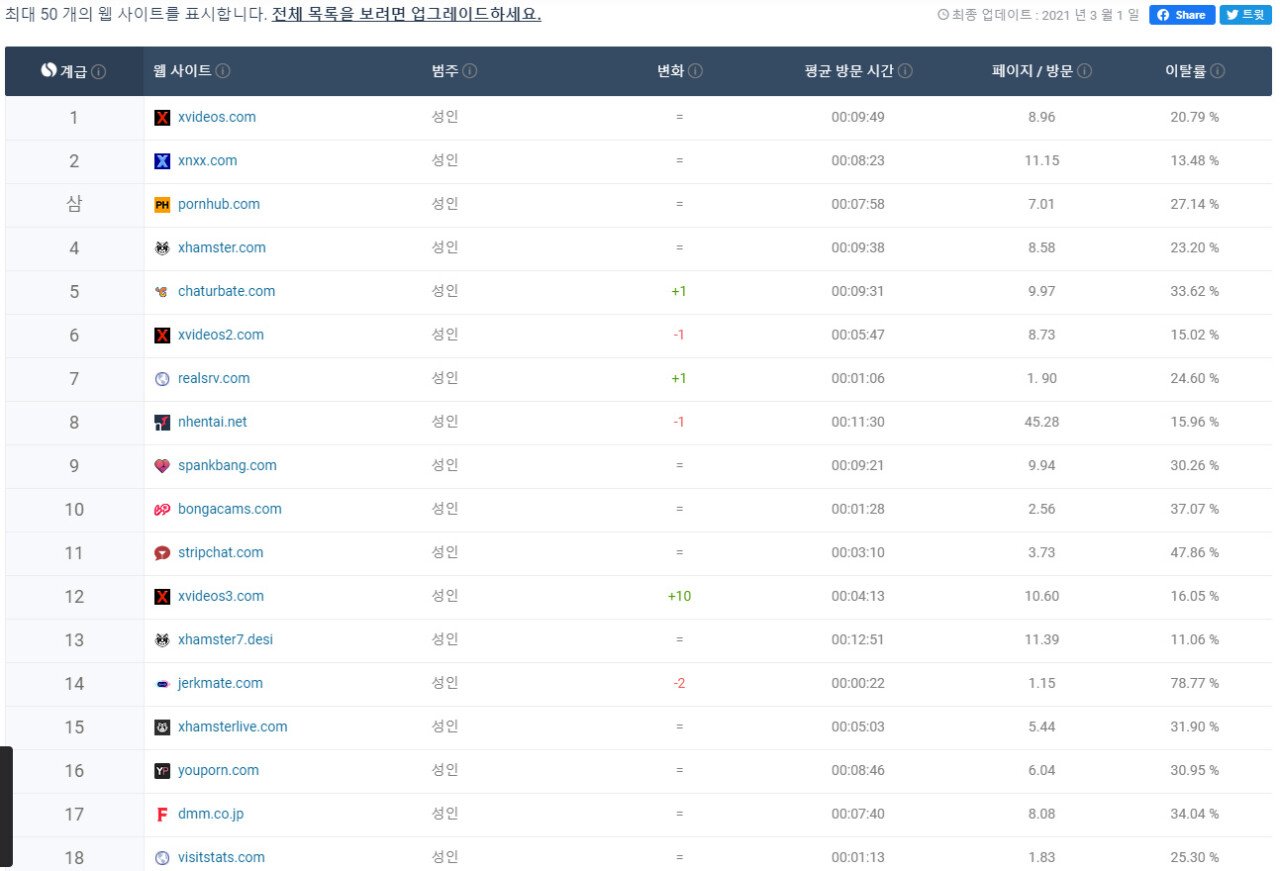
Task: Click the PH favicon next to pornhub.com
Action: (x=163, y=204)
